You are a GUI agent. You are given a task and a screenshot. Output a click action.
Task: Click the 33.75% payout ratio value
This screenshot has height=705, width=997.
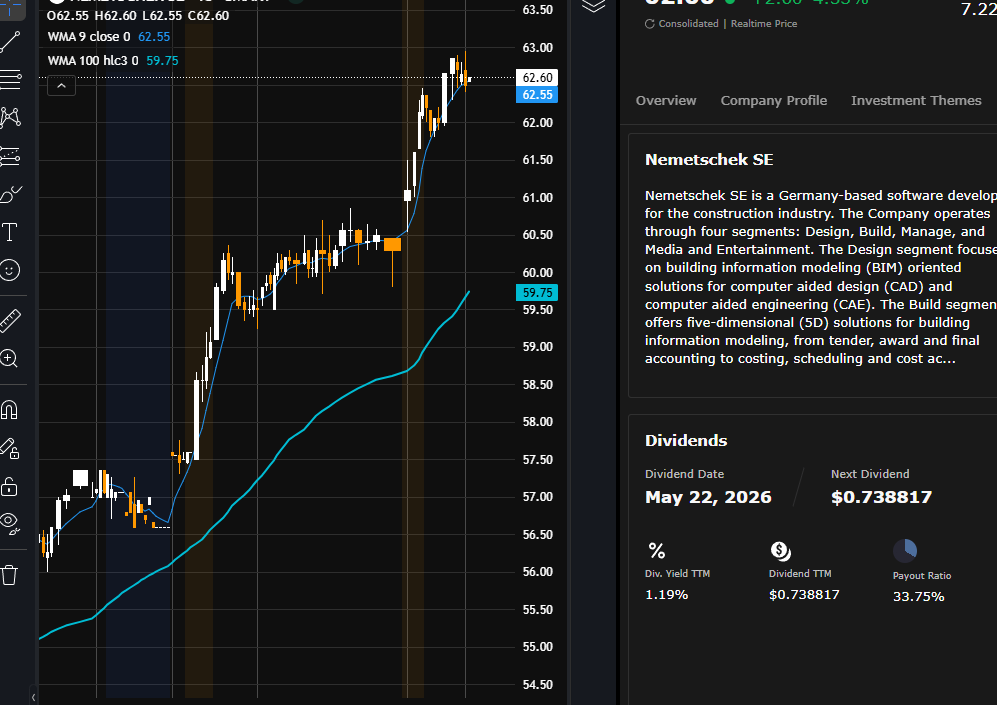point(918,596)
